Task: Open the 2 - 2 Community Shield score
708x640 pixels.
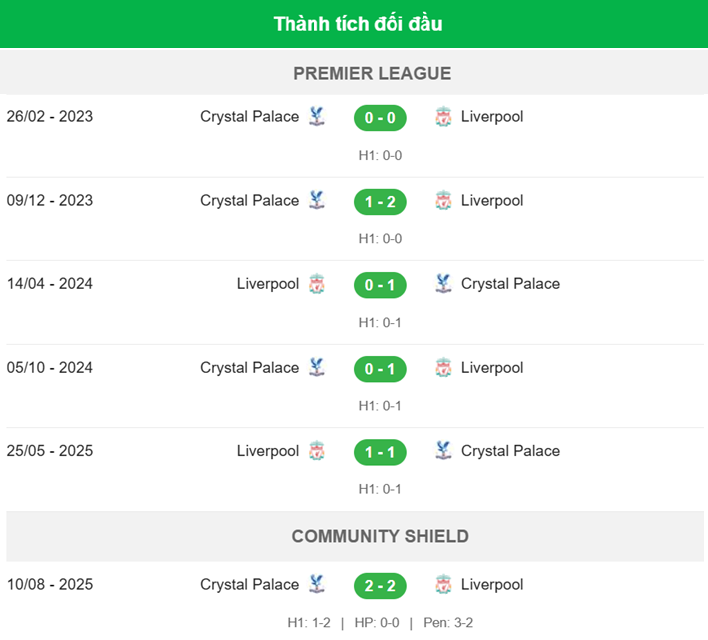Action: click(380, 585)
